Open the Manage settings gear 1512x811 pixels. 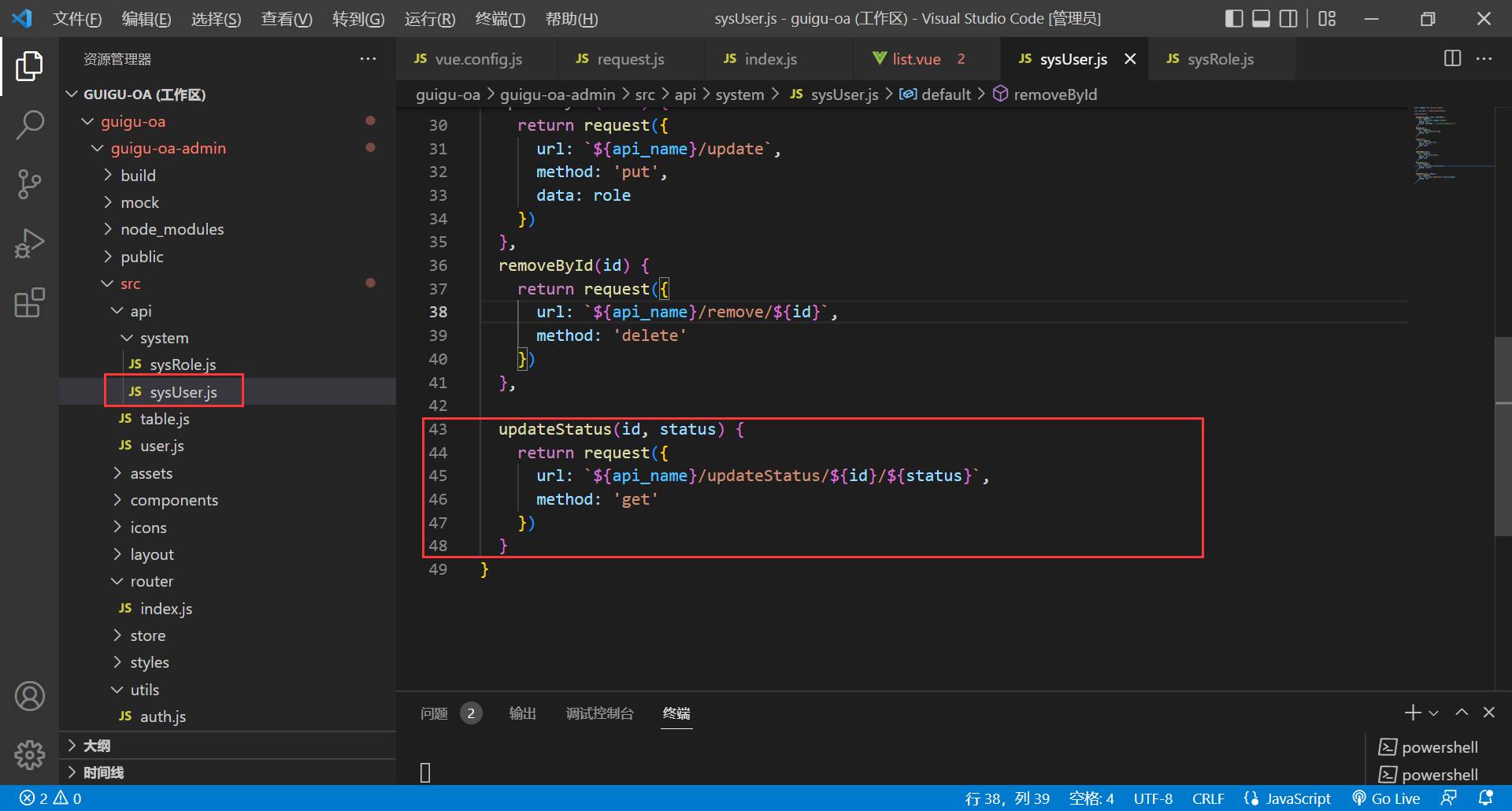tap(29, 754)
